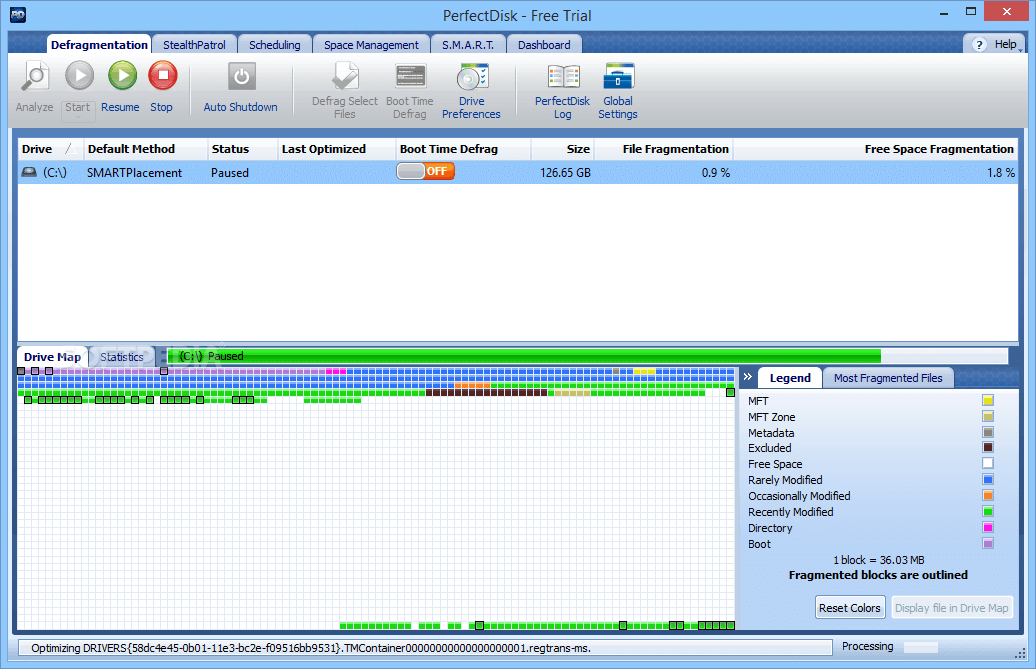Click the Reset Colors button

[849, 607]
